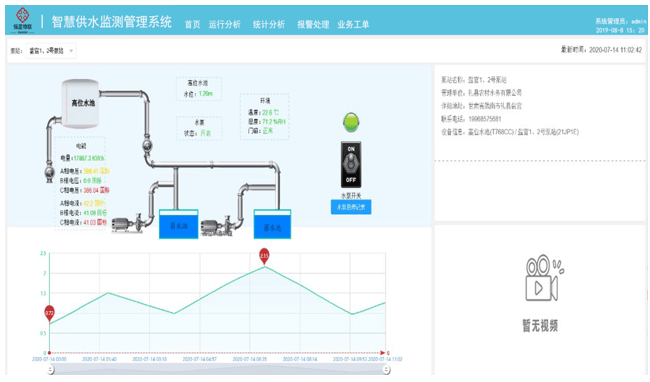Click the 温度 22.6 ℃ reading
650x382 pixels.
click(x=263, y=112)
